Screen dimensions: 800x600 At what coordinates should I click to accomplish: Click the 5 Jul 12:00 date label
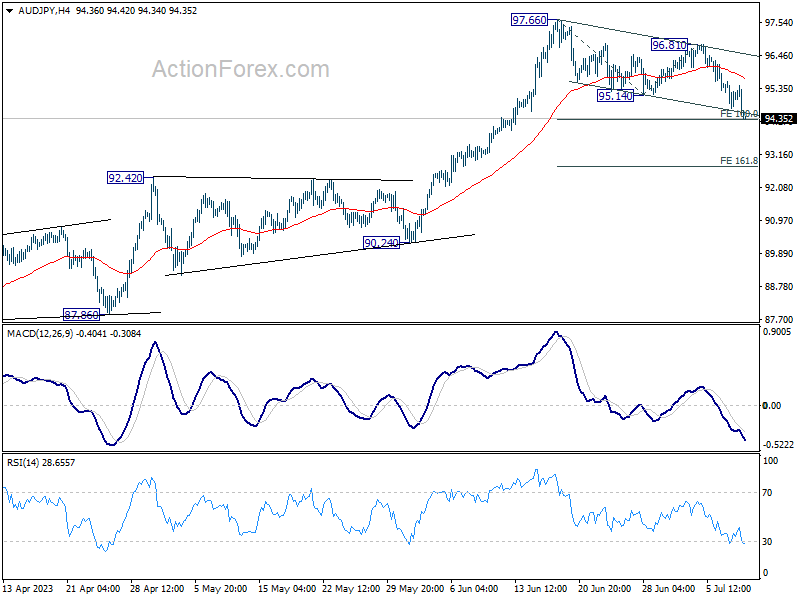coord(729,589)
